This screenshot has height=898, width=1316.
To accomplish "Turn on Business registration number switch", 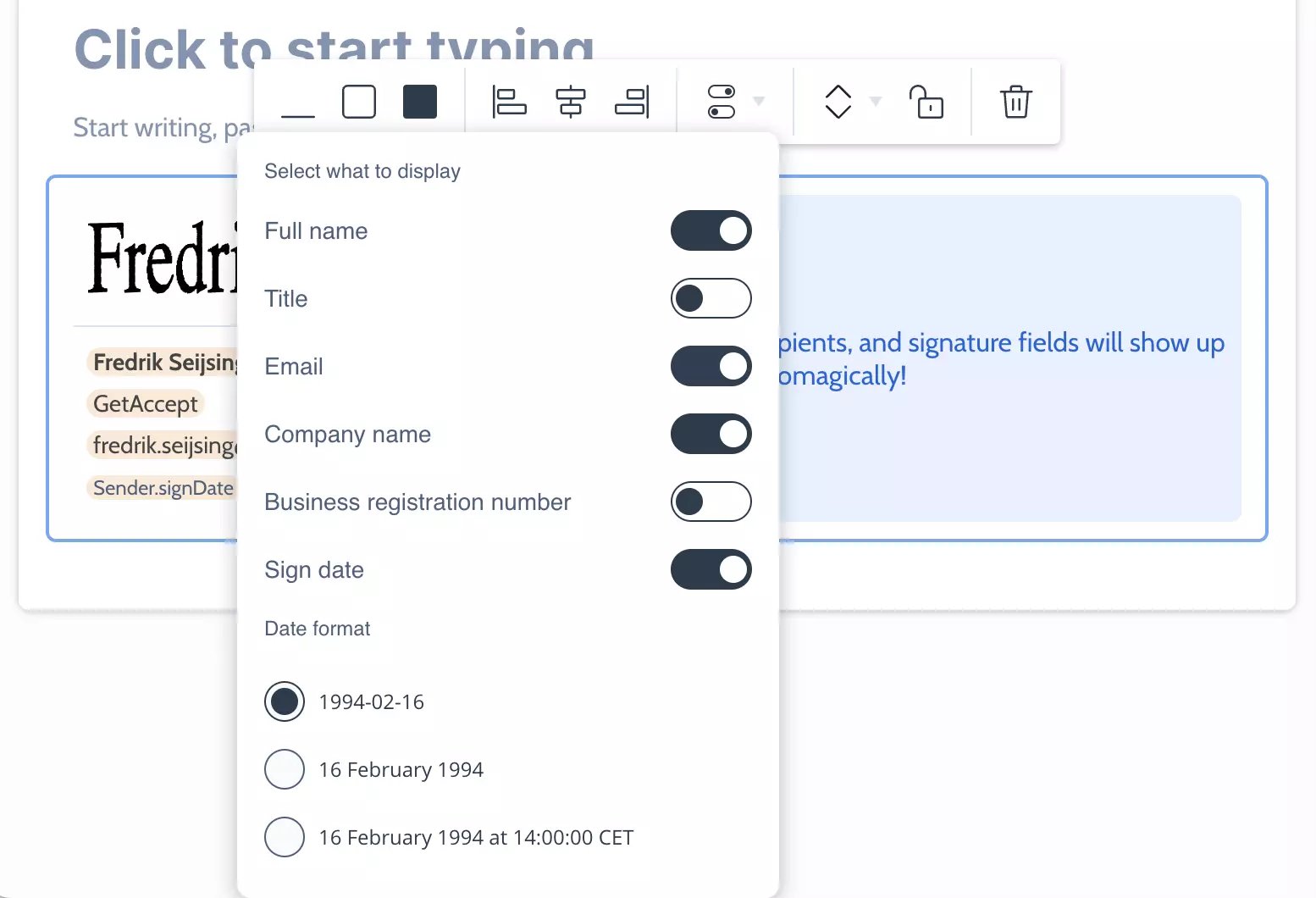I will coord(711,502).
